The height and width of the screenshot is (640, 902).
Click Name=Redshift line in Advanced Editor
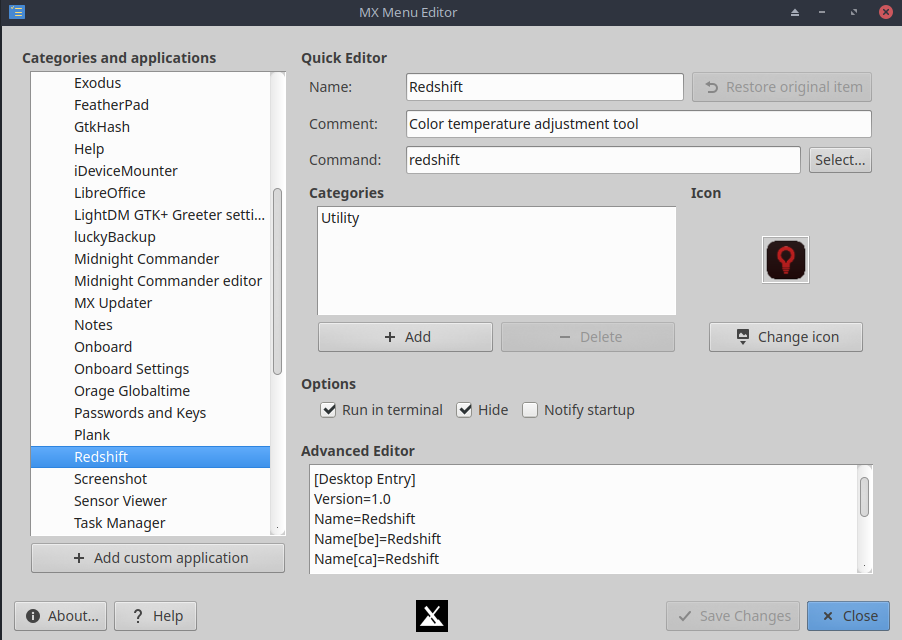365,519
